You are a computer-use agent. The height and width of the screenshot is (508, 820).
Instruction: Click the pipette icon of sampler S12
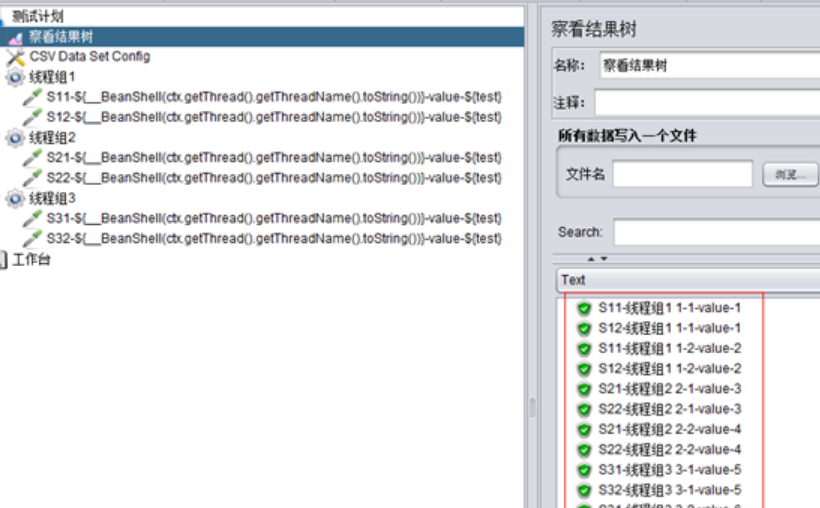[32, 117]
